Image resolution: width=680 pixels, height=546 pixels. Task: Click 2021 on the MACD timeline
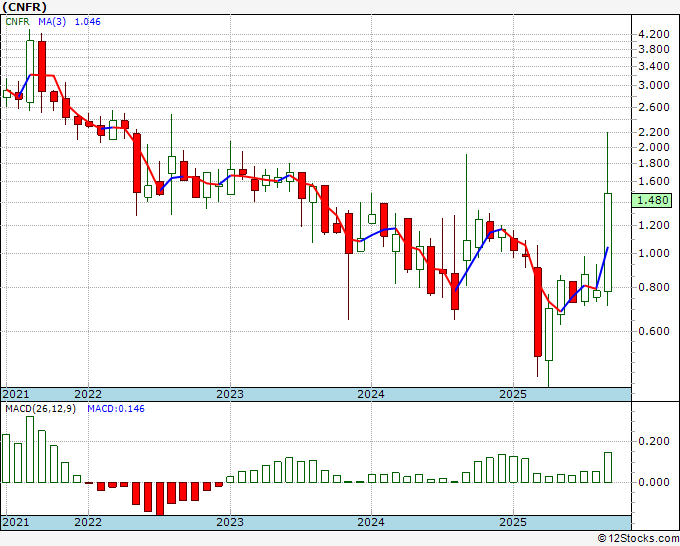(x=16, y=522)
